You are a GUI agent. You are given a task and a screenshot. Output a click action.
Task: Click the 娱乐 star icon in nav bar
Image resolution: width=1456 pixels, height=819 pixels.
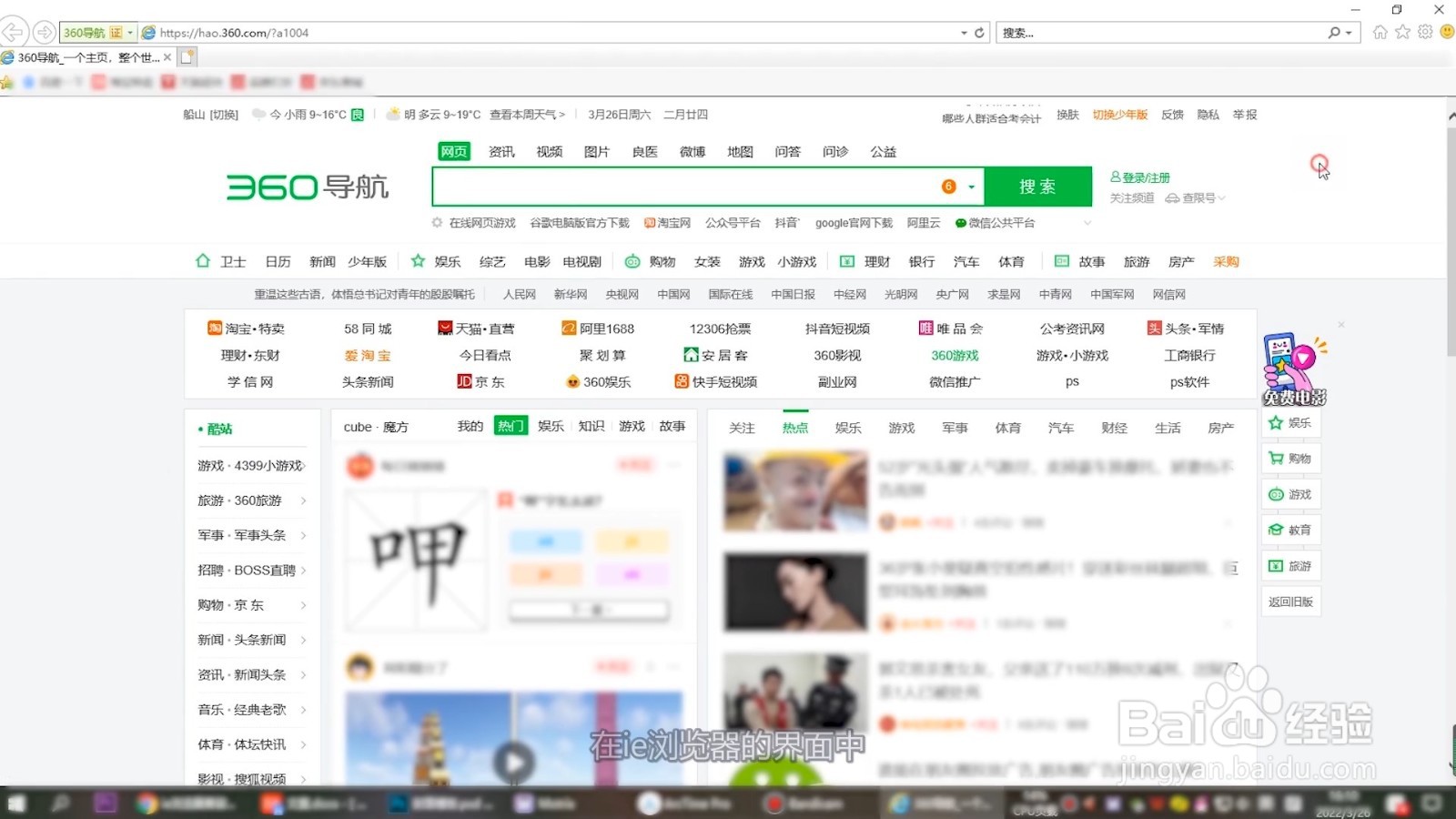418,261
